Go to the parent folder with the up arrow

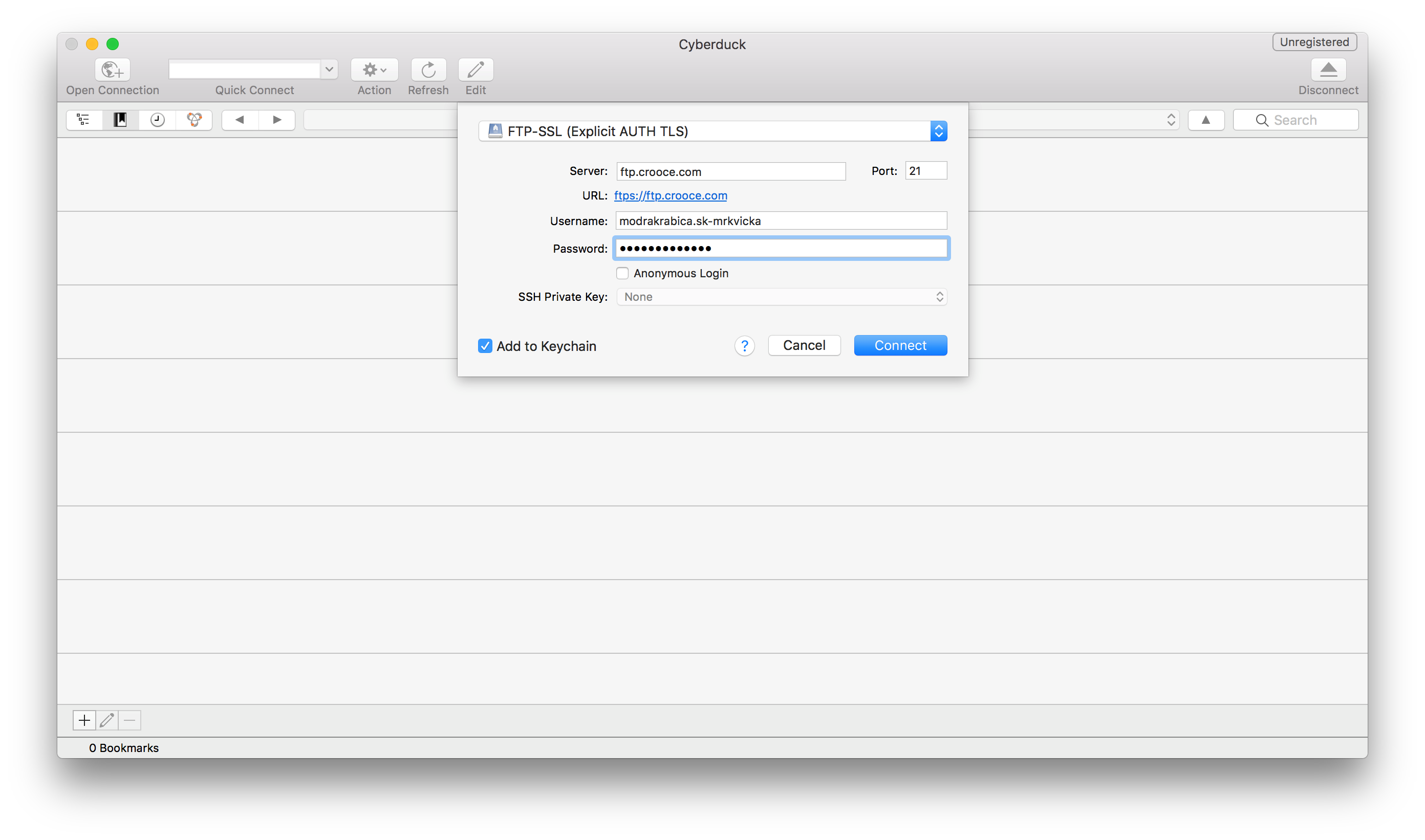pyautogui.click(x=1205, y=120)
